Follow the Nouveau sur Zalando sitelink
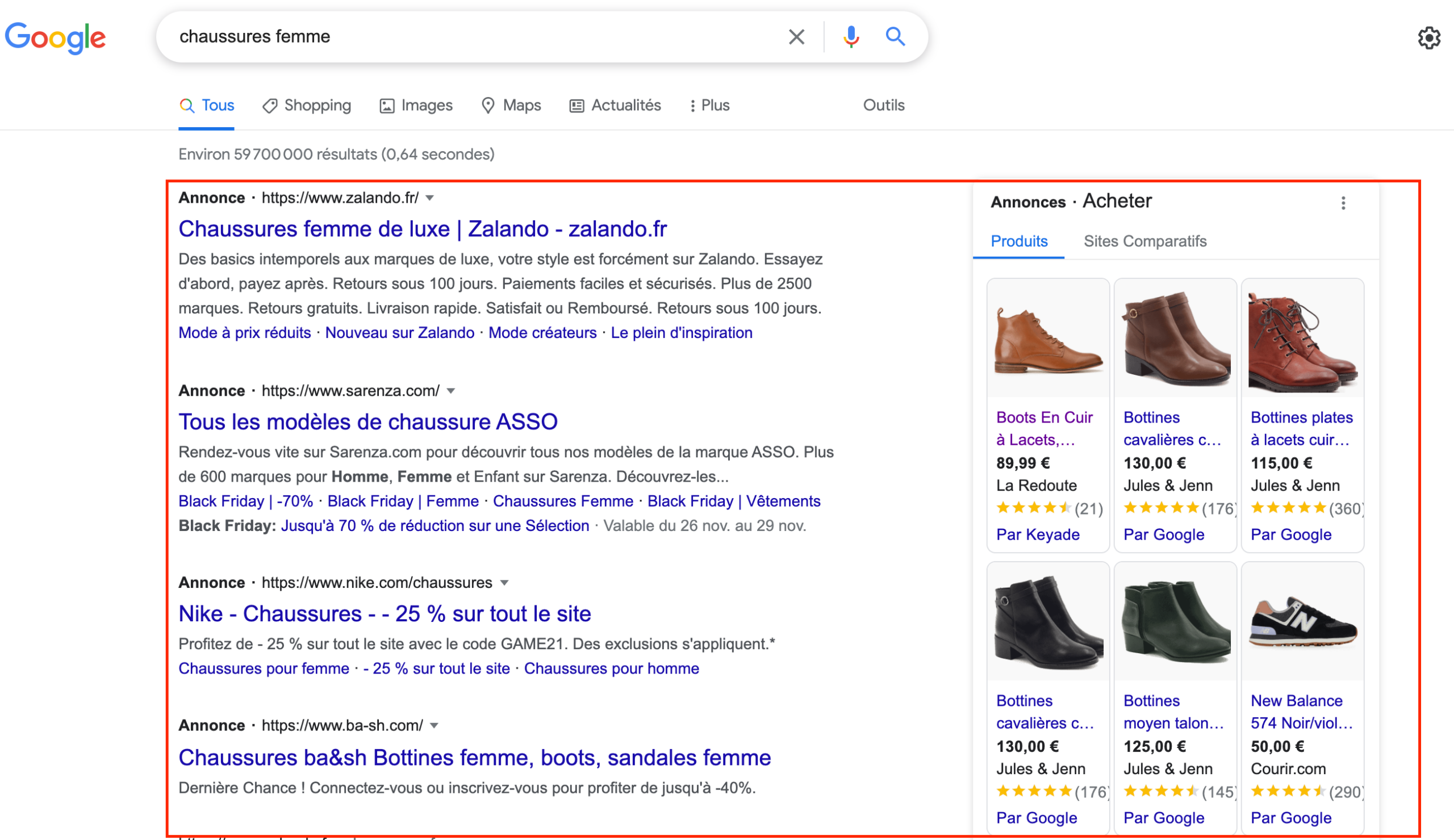This screenshot has height=840, width=1454. (400, 333)
